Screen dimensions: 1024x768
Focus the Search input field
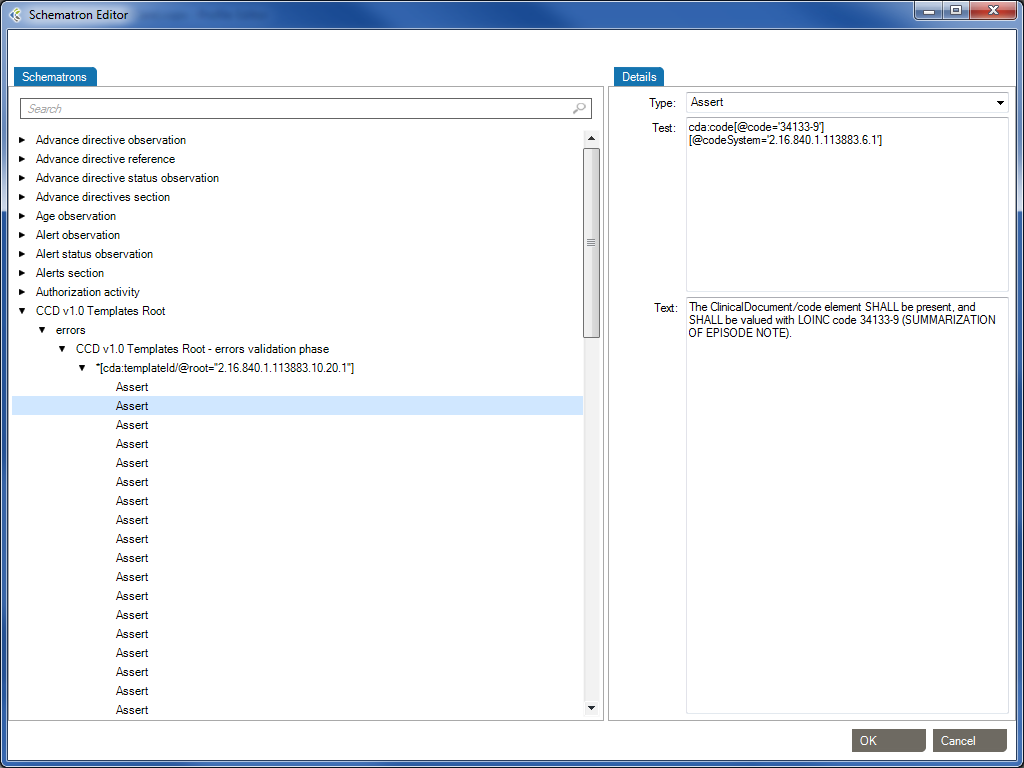[306, 108]
